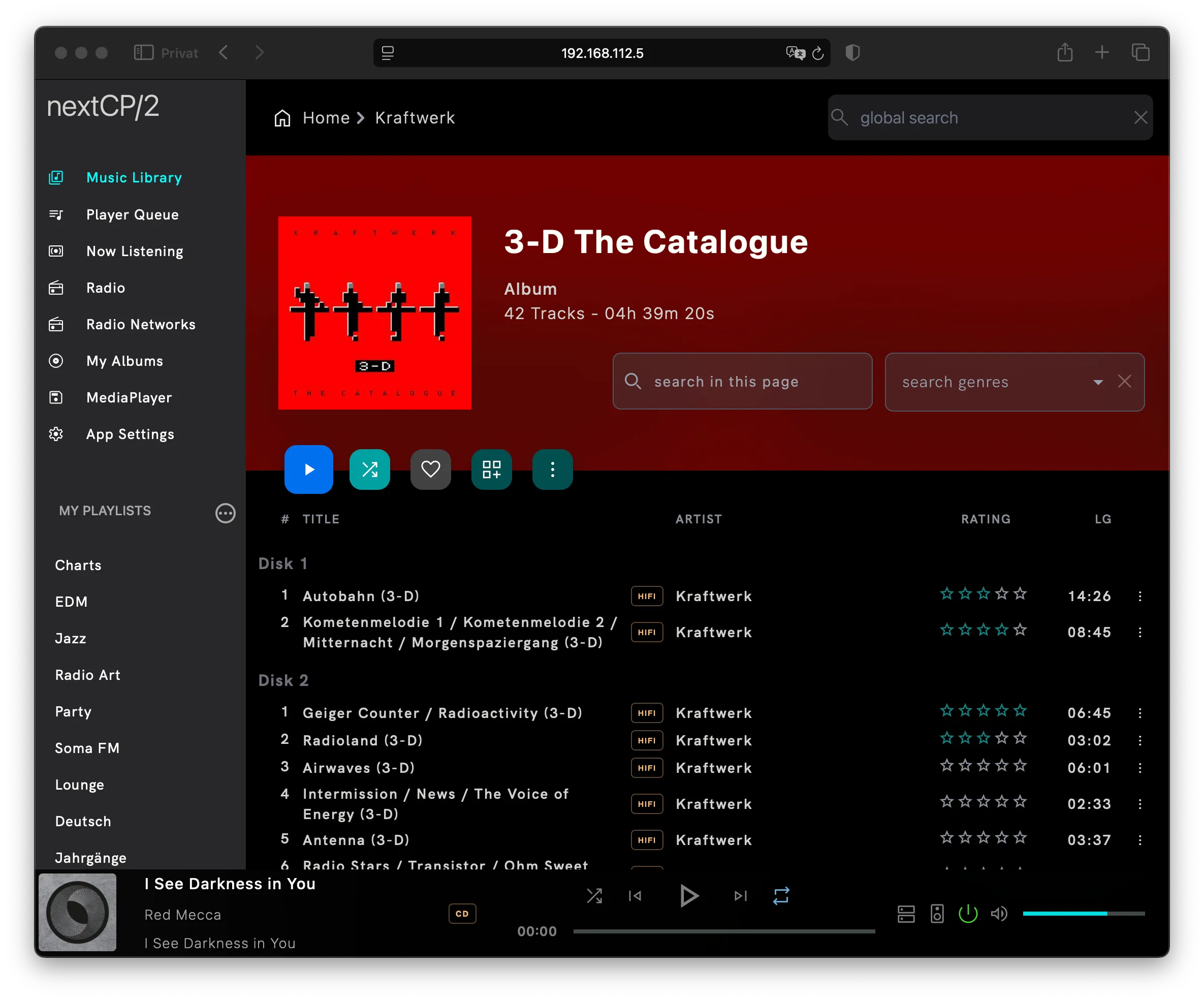
Task: Open track menu for Radioland (3-D)
Action: click(x=1140, y=740)
